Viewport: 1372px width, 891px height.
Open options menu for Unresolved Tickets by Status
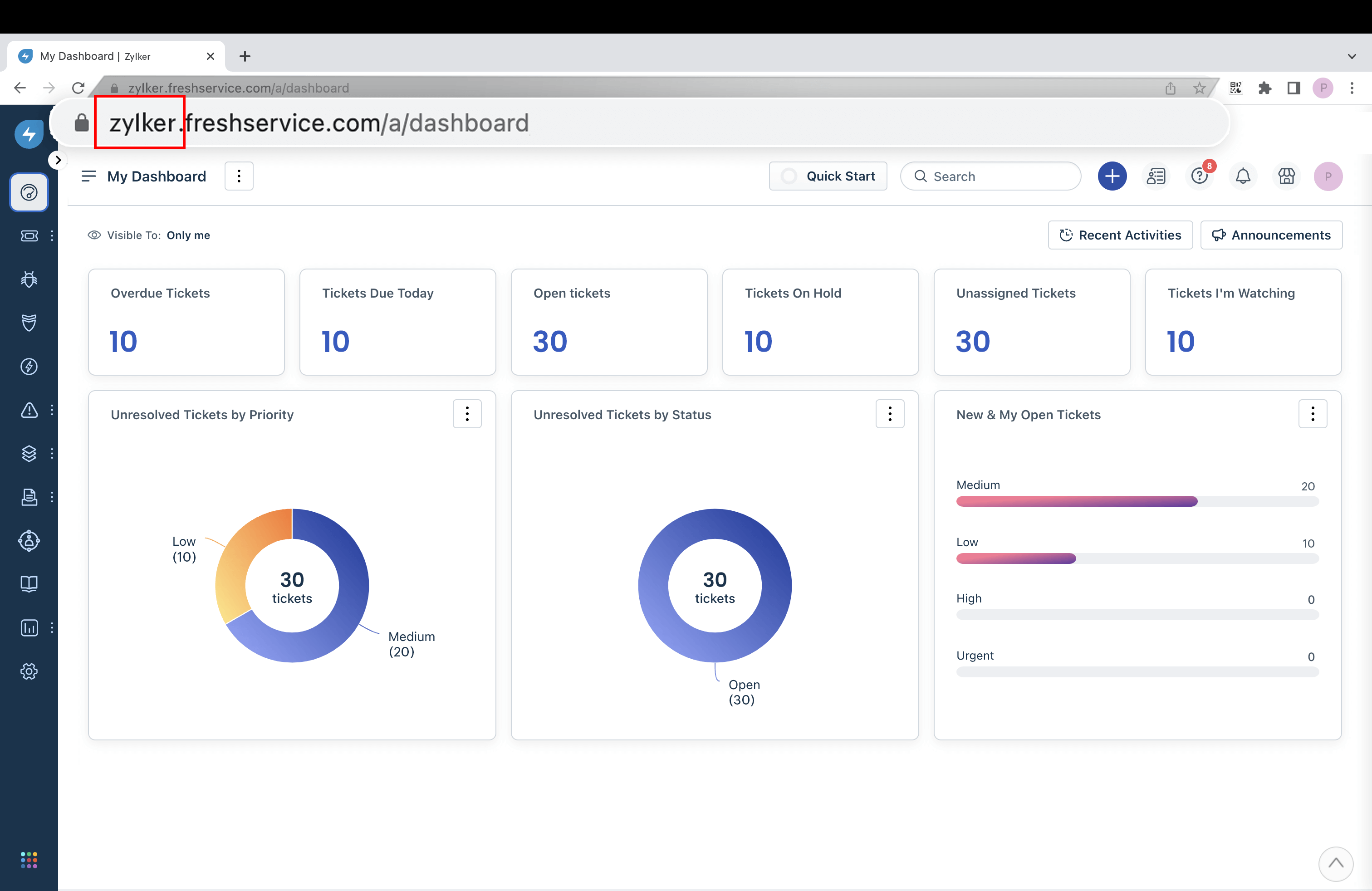click(890, 414)
